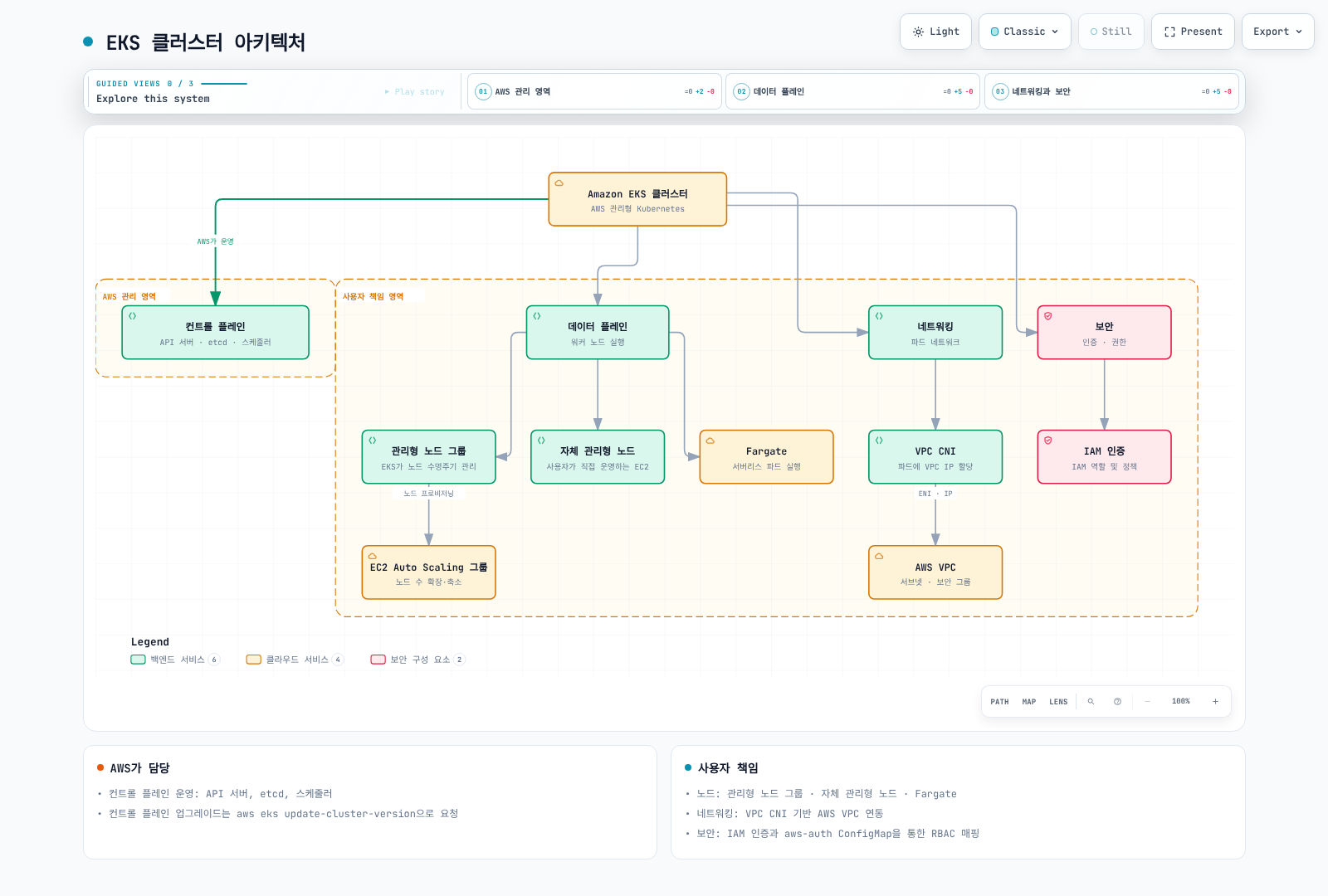Select the 네트워킹 node title
Image resolution: width=1328 pixels, height=896 pixels.
935,327
